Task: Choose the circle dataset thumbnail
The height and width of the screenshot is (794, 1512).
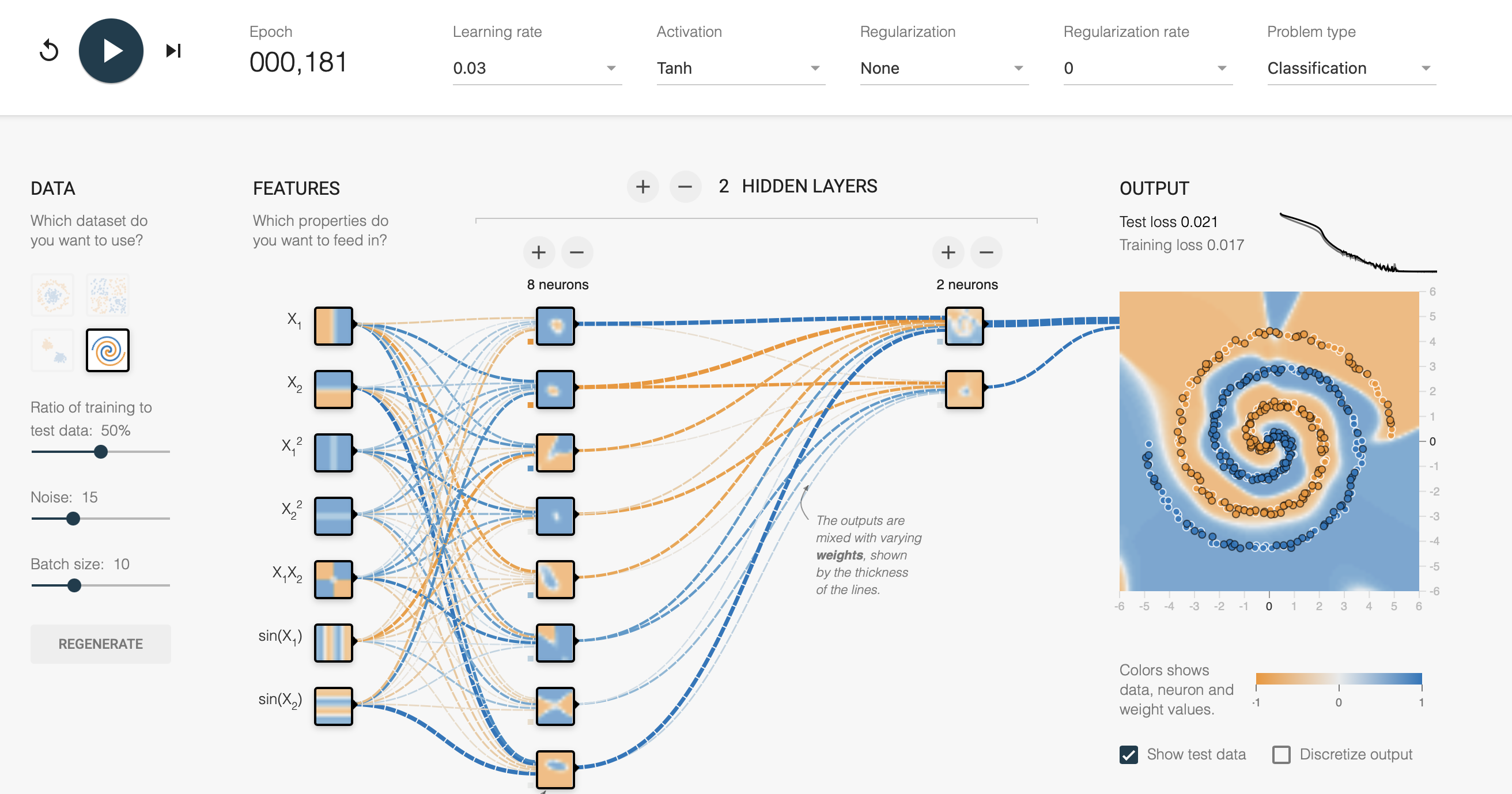Action: tap(52, 295)
